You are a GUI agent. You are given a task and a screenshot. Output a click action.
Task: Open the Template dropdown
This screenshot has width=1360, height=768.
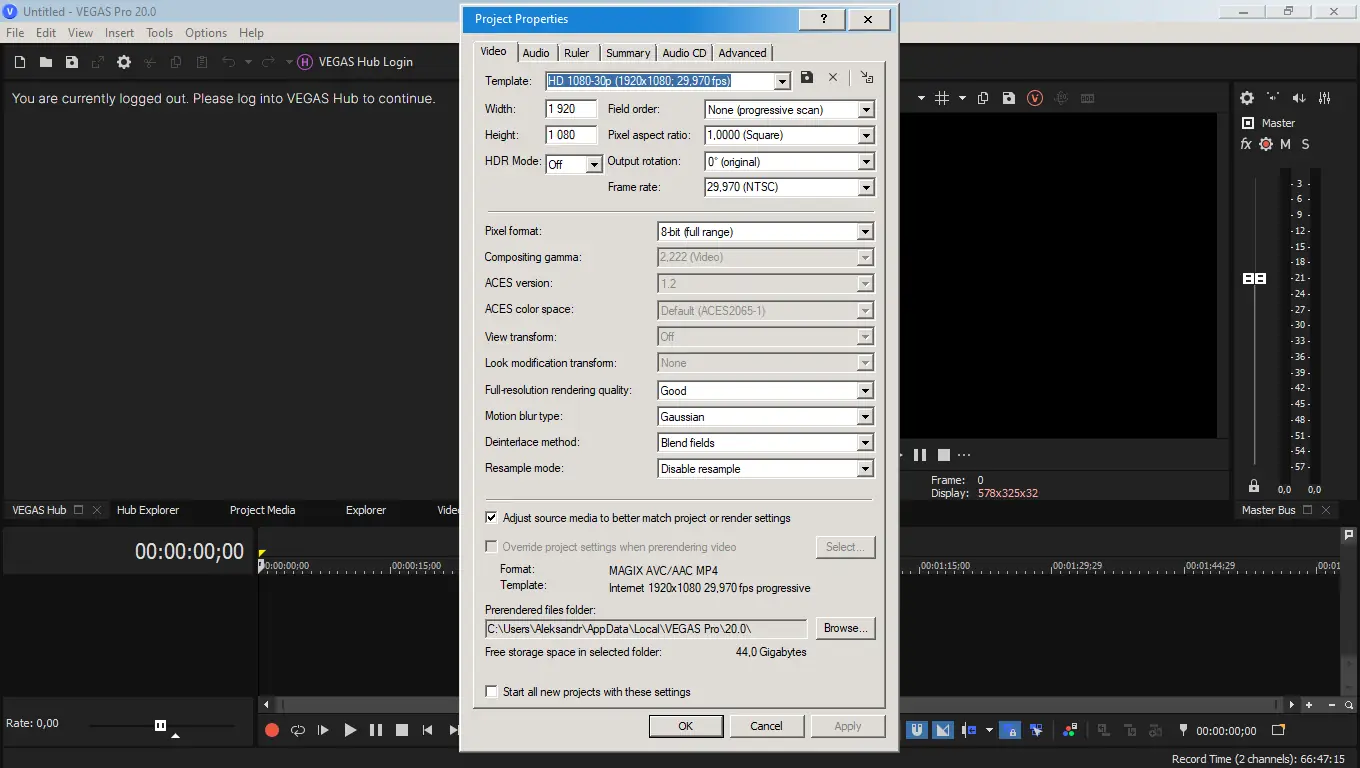pyautogui.click(x=782, y=81)
